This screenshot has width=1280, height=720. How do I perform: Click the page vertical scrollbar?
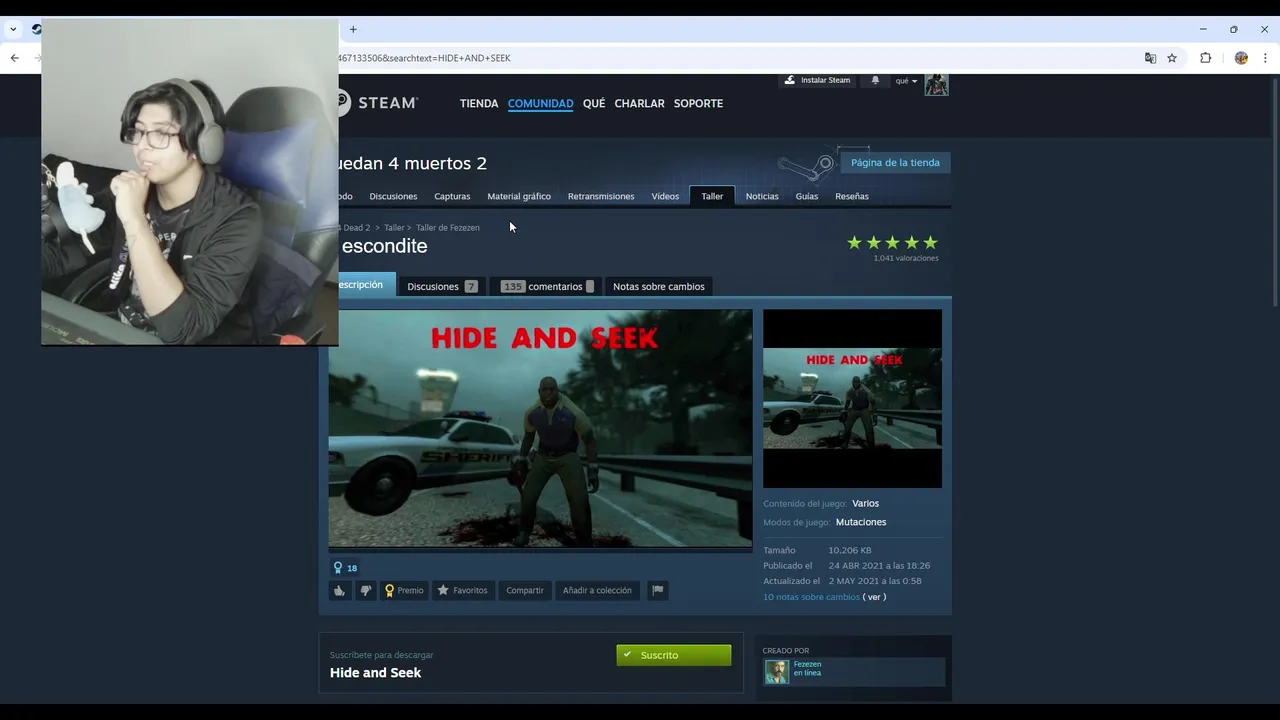pyautogui.click(x=1275, y=190)
